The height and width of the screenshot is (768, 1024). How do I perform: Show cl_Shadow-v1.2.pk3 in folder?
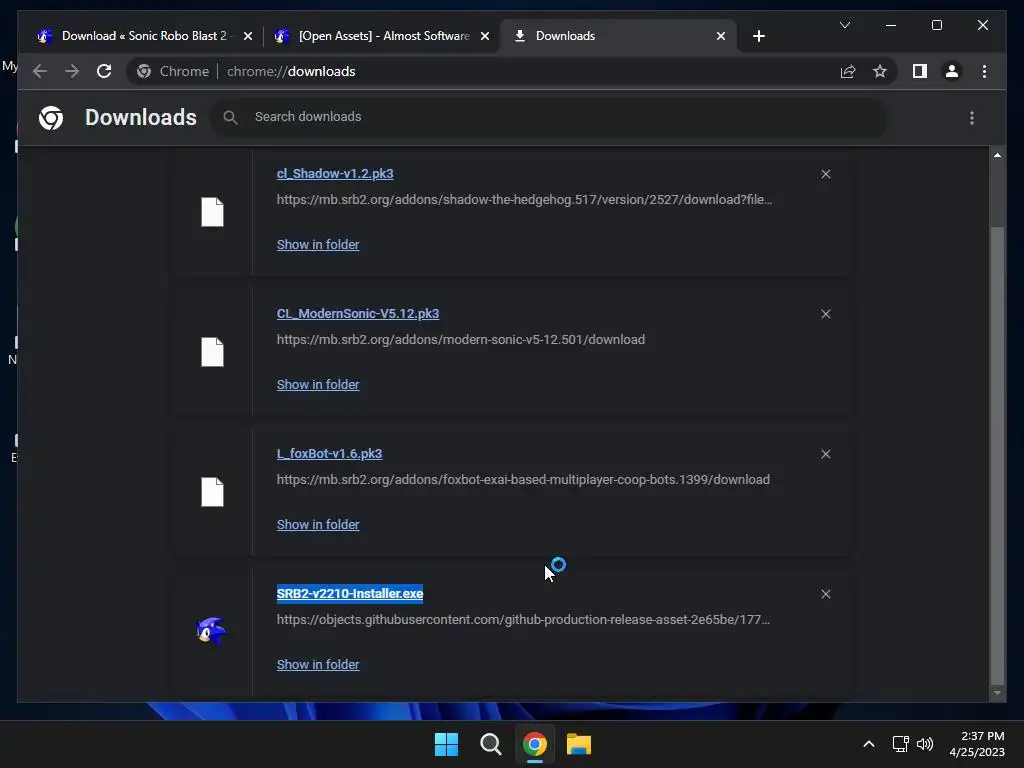click(x=318, y=244)
